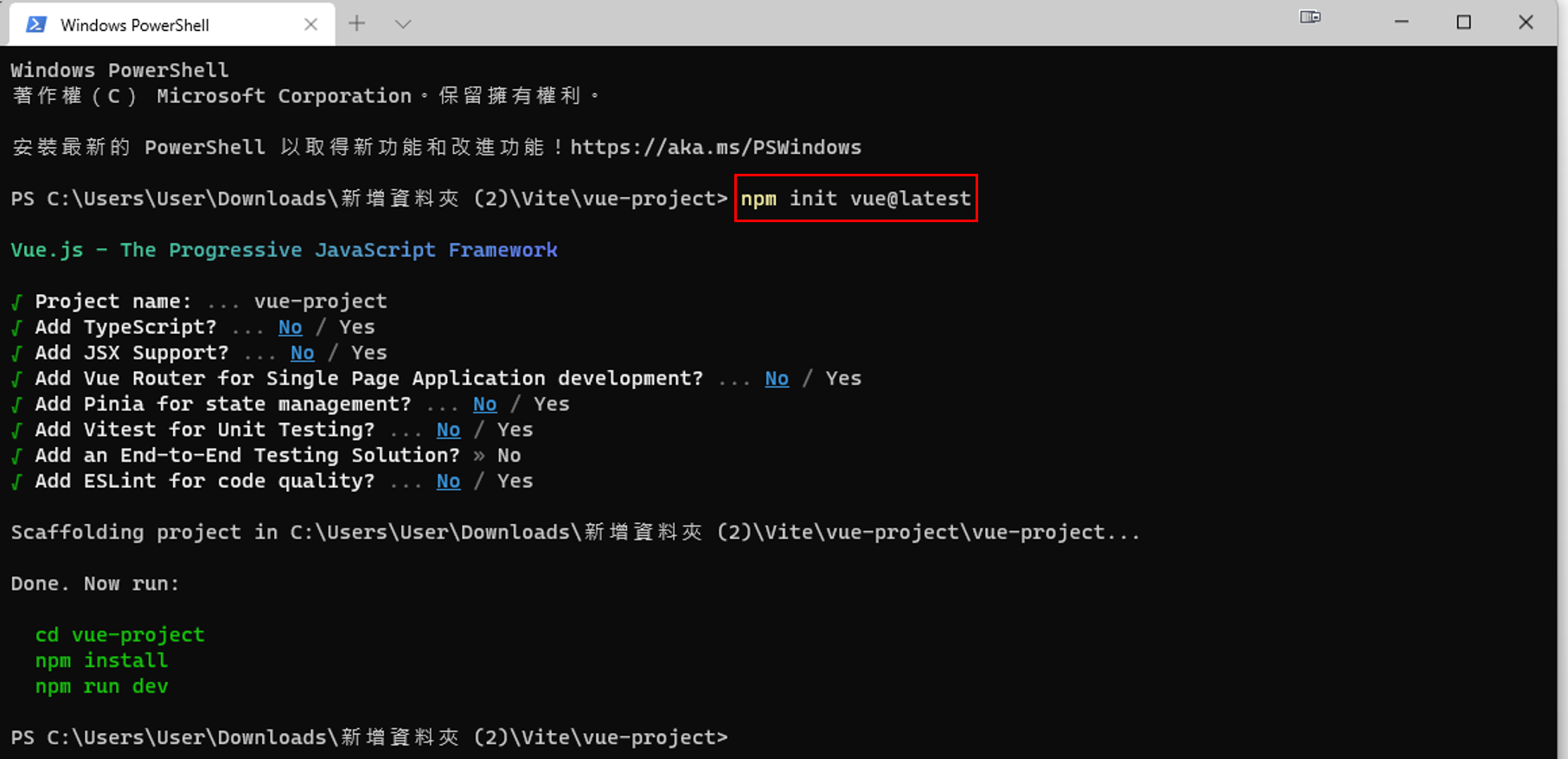Open a new tab with the plus button
The image size is (1568, 759).
pos(356,24)
